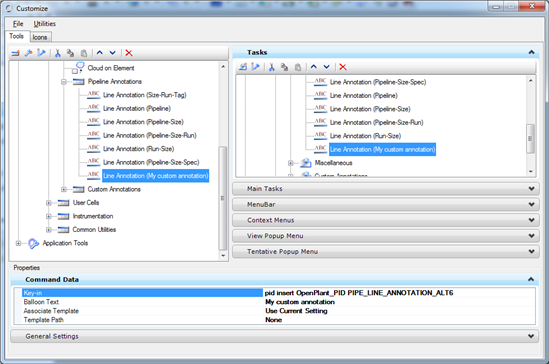The height and width of the screenshot is (364, 549).
Task: Switch to the Icons tab
Action: pos(40,37)
